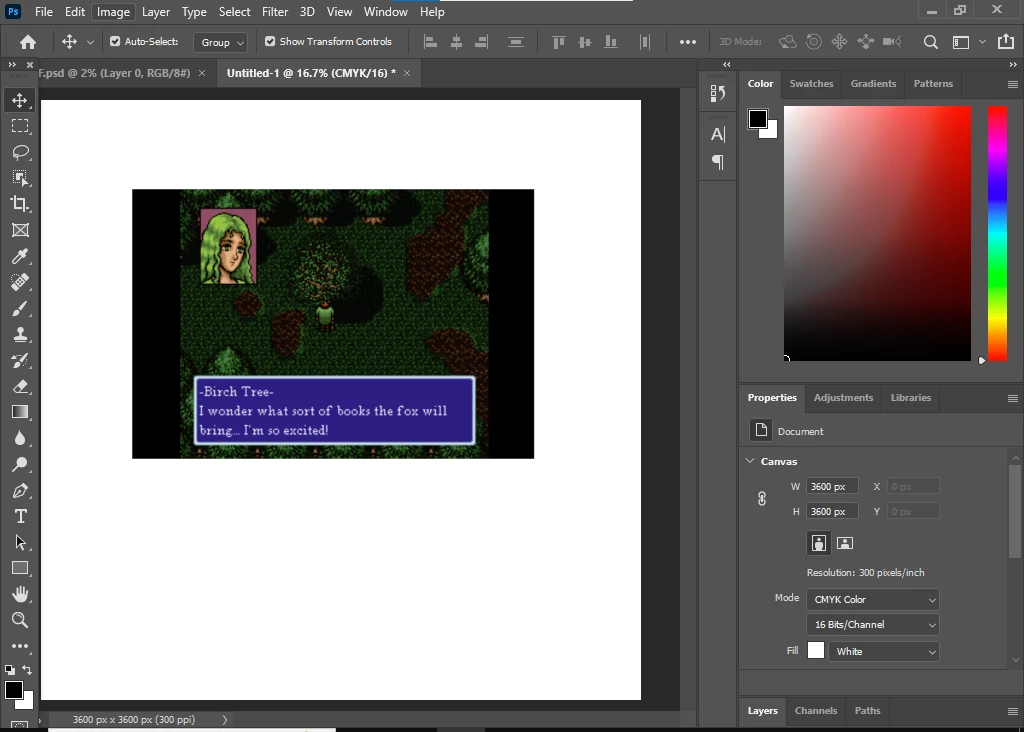1028x732 pixels.
Task: Select the Move tool
Action: [x=20, y=100]
